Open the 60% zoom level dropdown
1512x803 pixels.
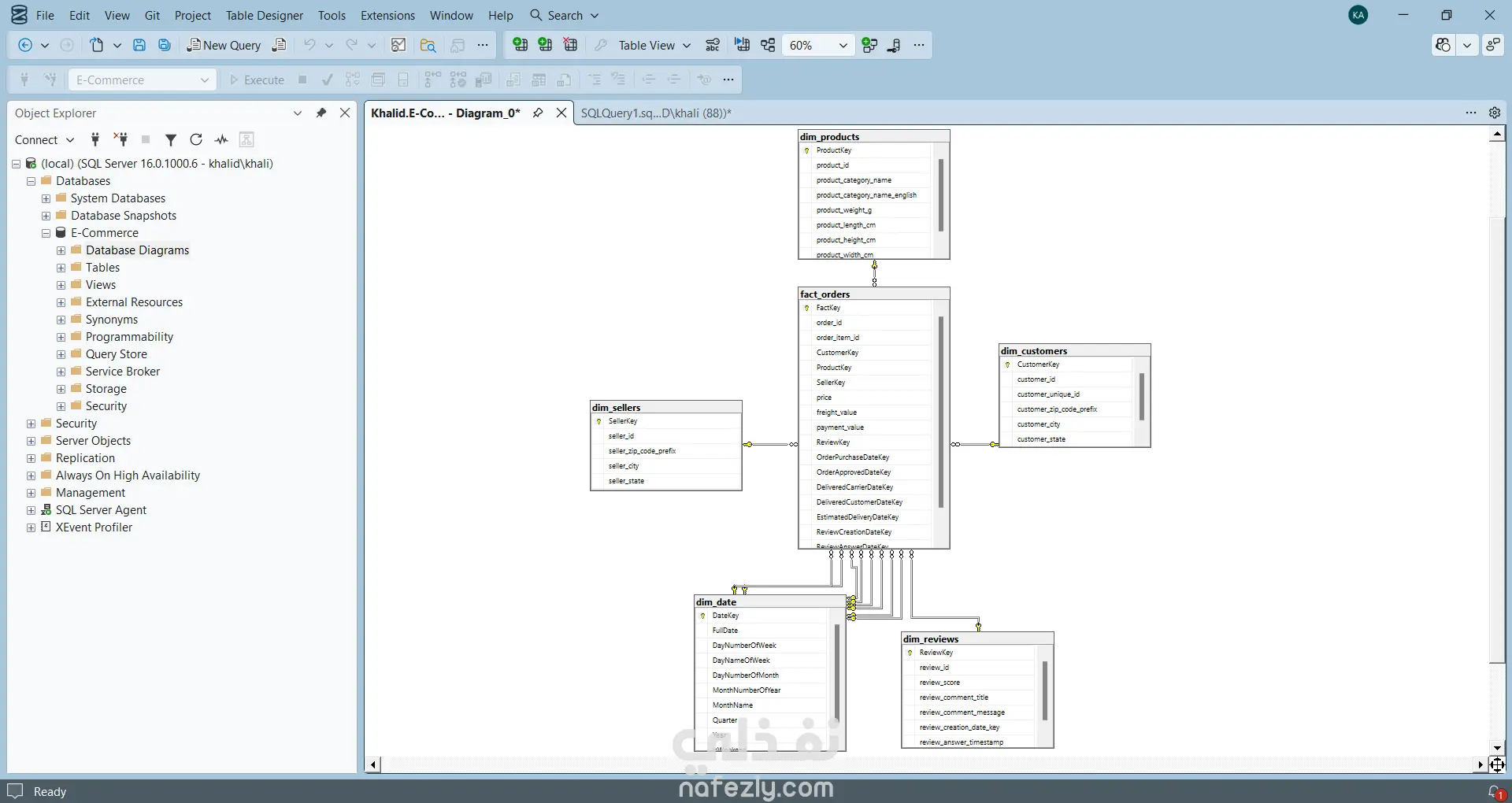(x=843, y=46)
